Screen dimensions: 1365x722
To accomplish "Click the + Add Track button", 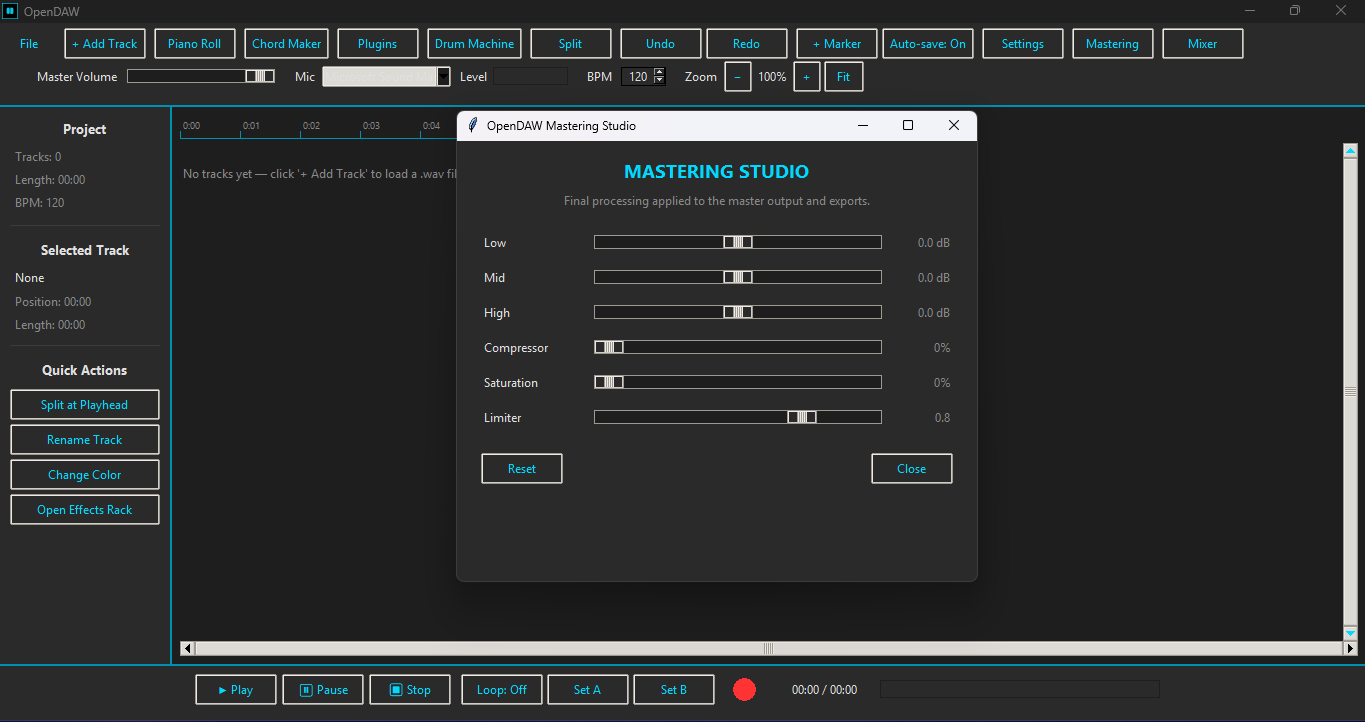I will [x=105, y=44].
